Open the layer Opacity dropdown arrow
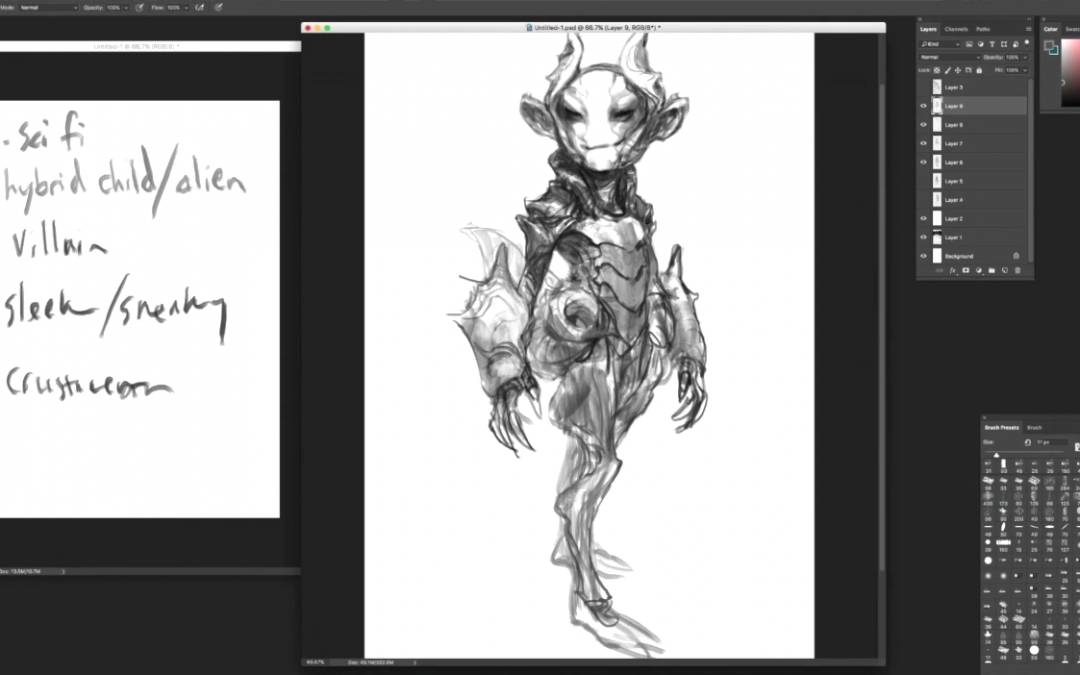The height and width of the screenshot is (675, 1080). (x=1025, y=57)
